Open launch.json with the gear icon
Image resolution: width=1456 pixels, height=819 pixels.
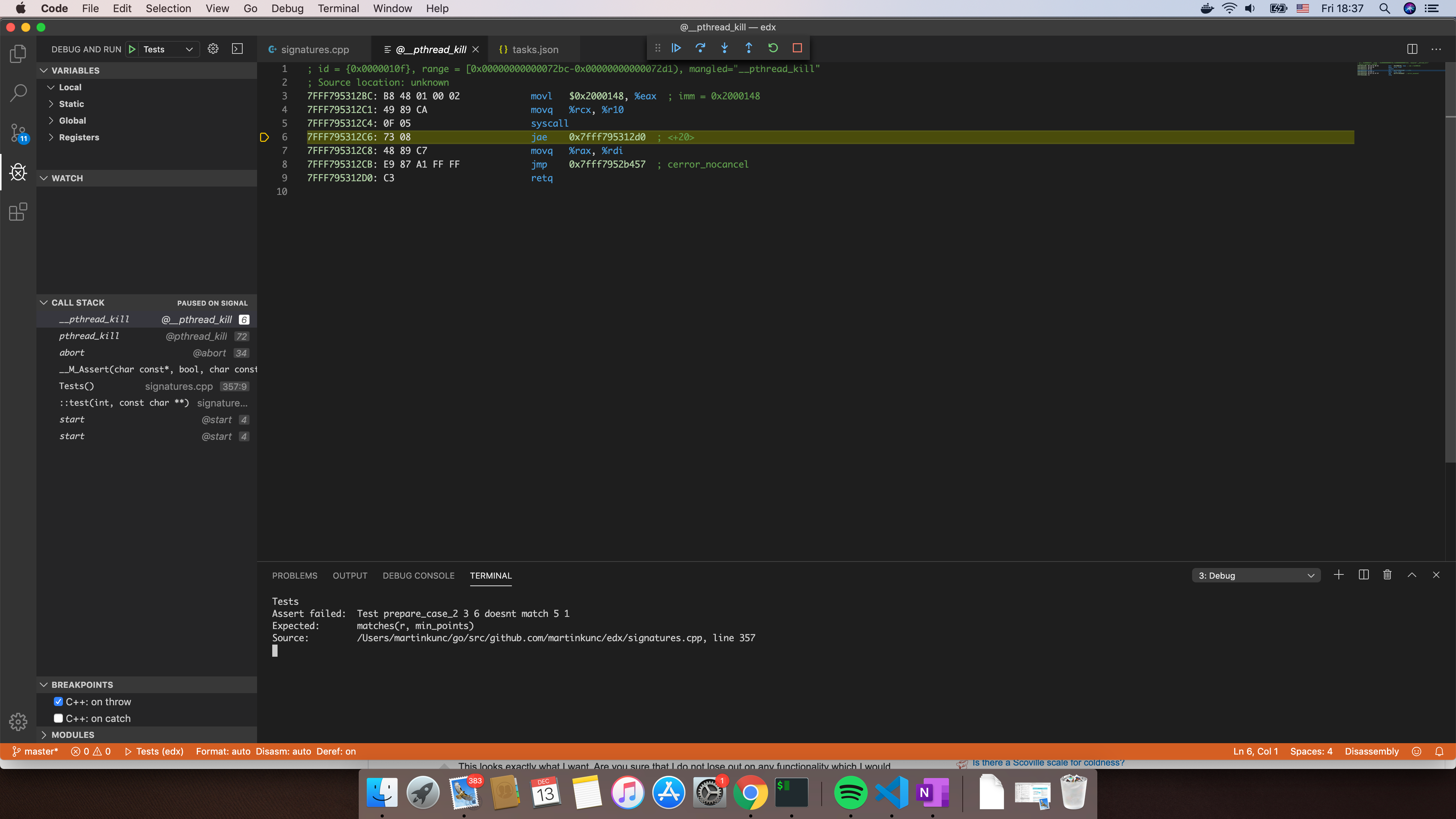(213, 49)
